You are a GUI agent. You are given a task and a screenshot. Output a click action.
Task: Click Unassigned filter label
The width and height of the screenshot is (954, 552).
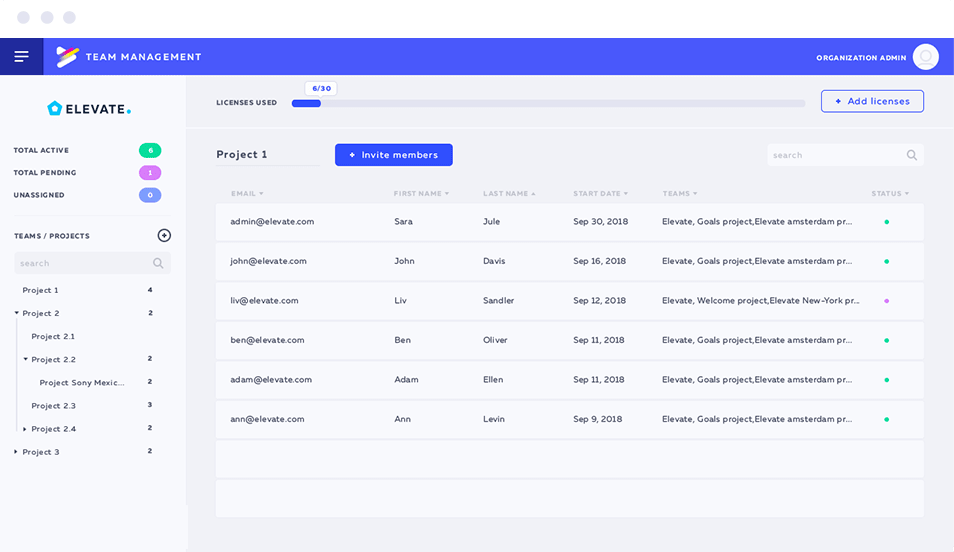pyautogui.click(x=39, y=195)
